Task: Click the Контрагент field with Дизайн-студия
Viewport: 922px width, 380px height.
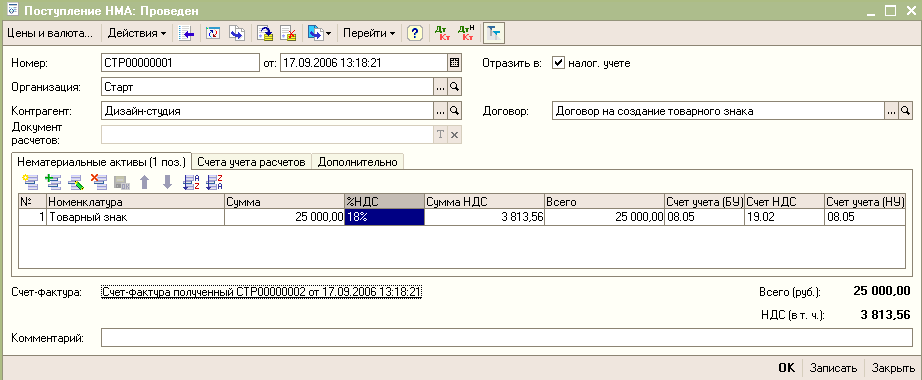Action: (267, 110)
